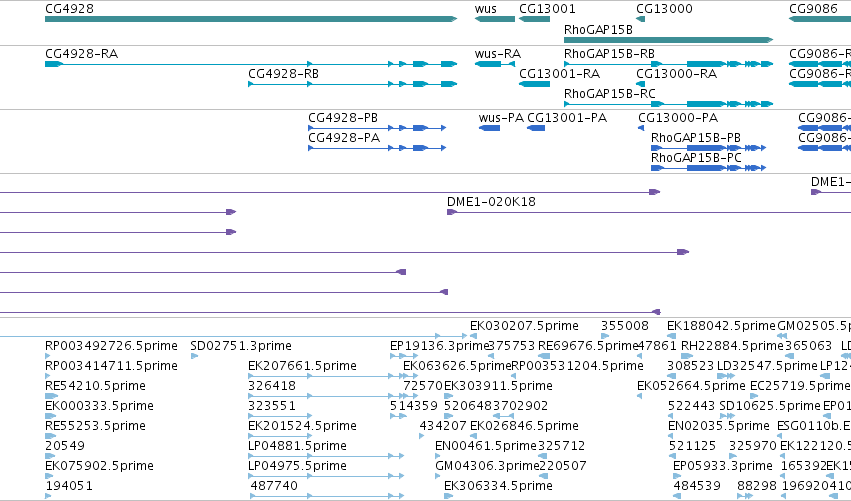The height and width of the screenshot is (501, 851).
Task: Select the 20549 EST label
Action: [x=65, y=446]
